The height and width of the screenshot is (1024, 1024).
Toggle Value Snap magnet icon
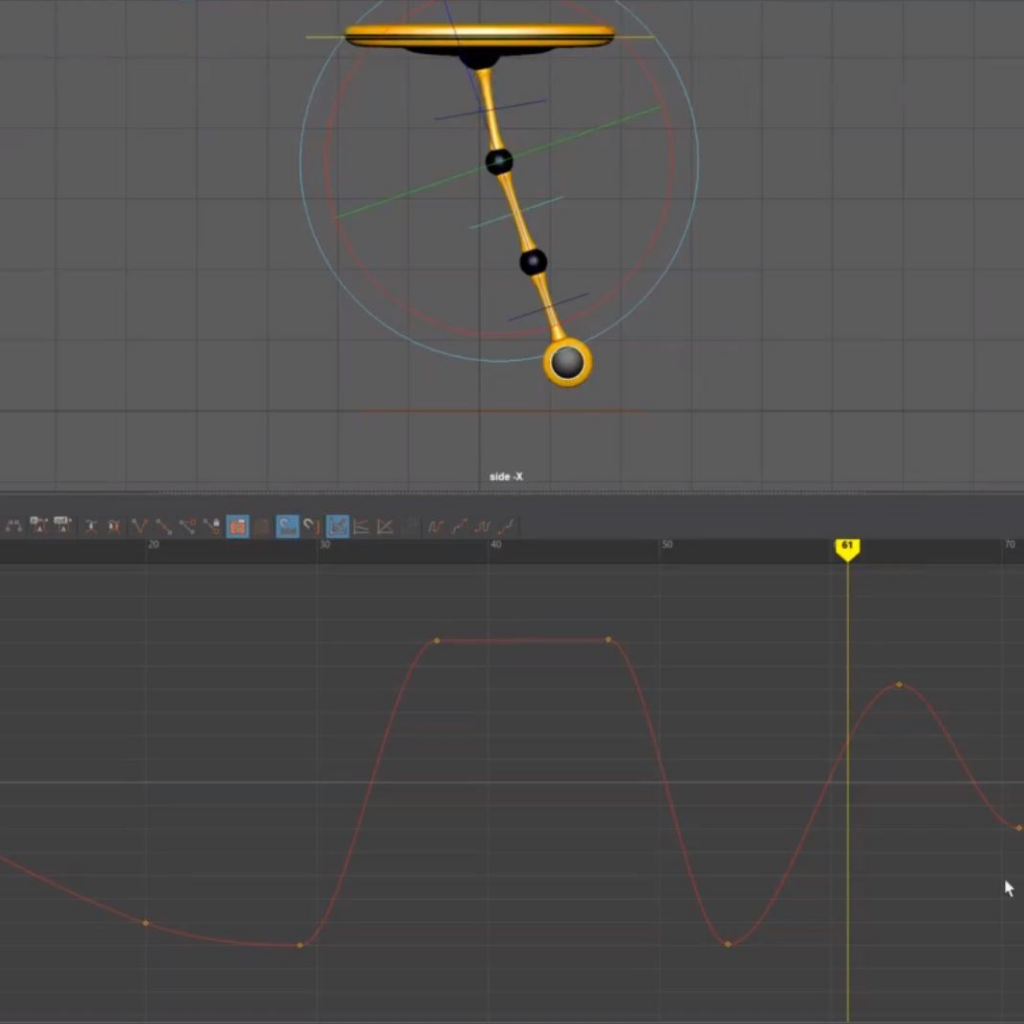click(312, 526)
